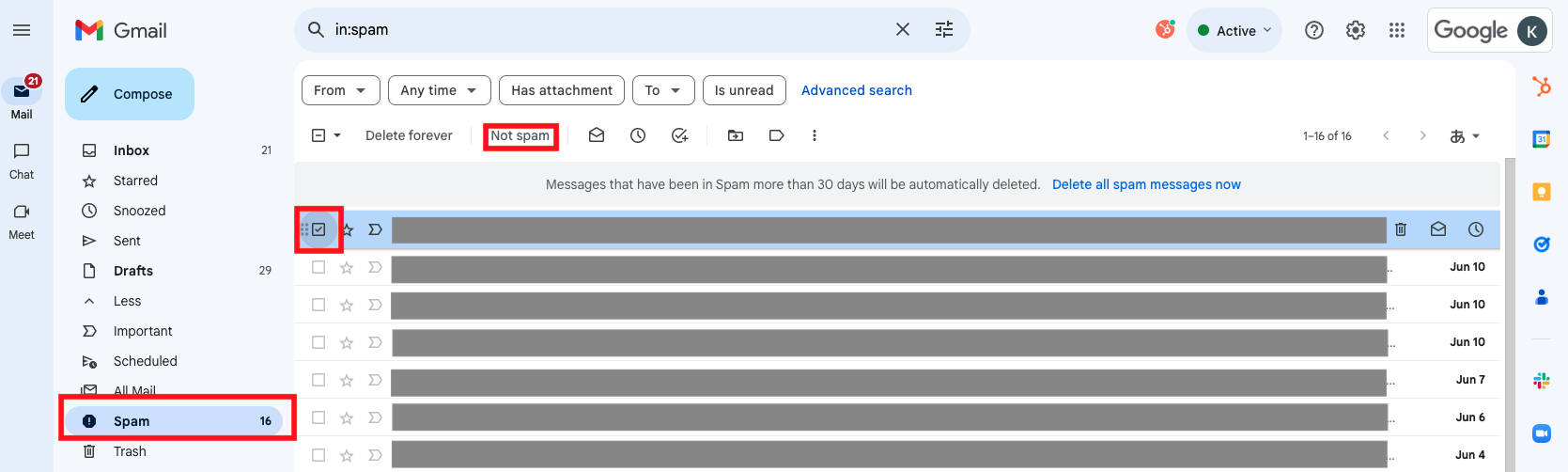Open the Support help icon
This screenshot has width=1568, height=472.
tap(1313, 30)
